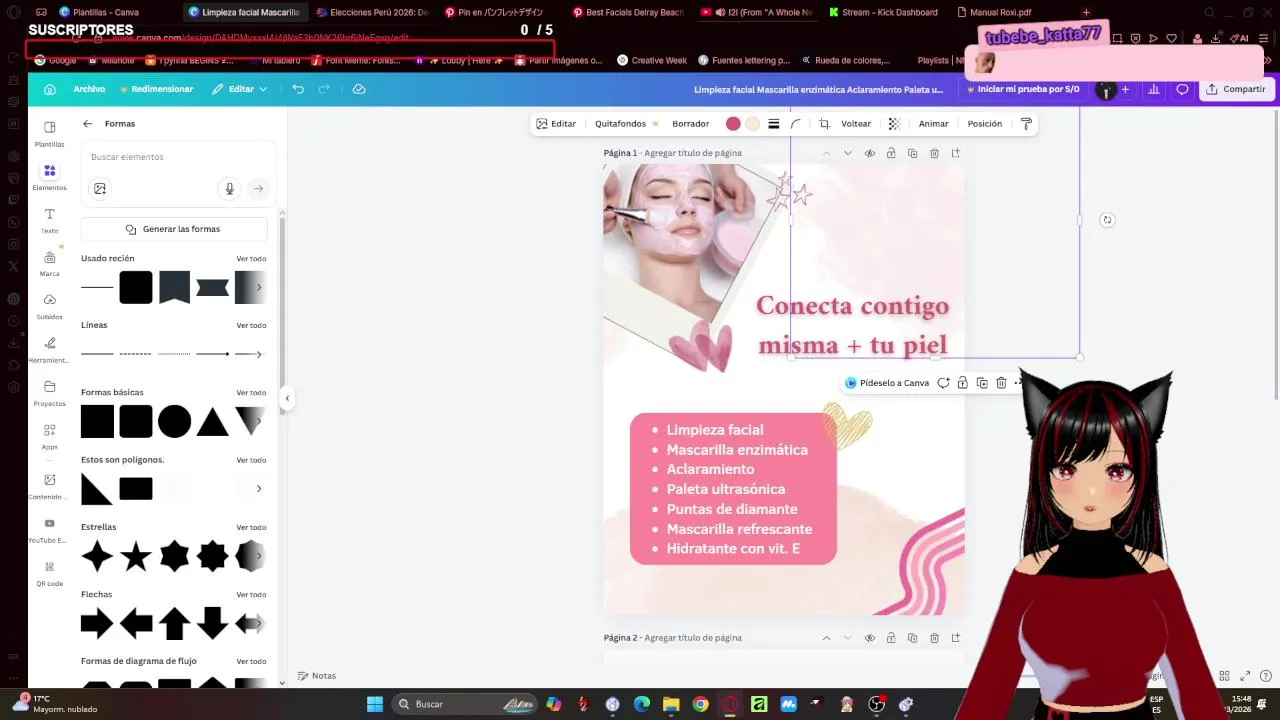Viewport: 1280px width, 720px height.
Task: Open the transparency tool
Action: pos(894,124)
